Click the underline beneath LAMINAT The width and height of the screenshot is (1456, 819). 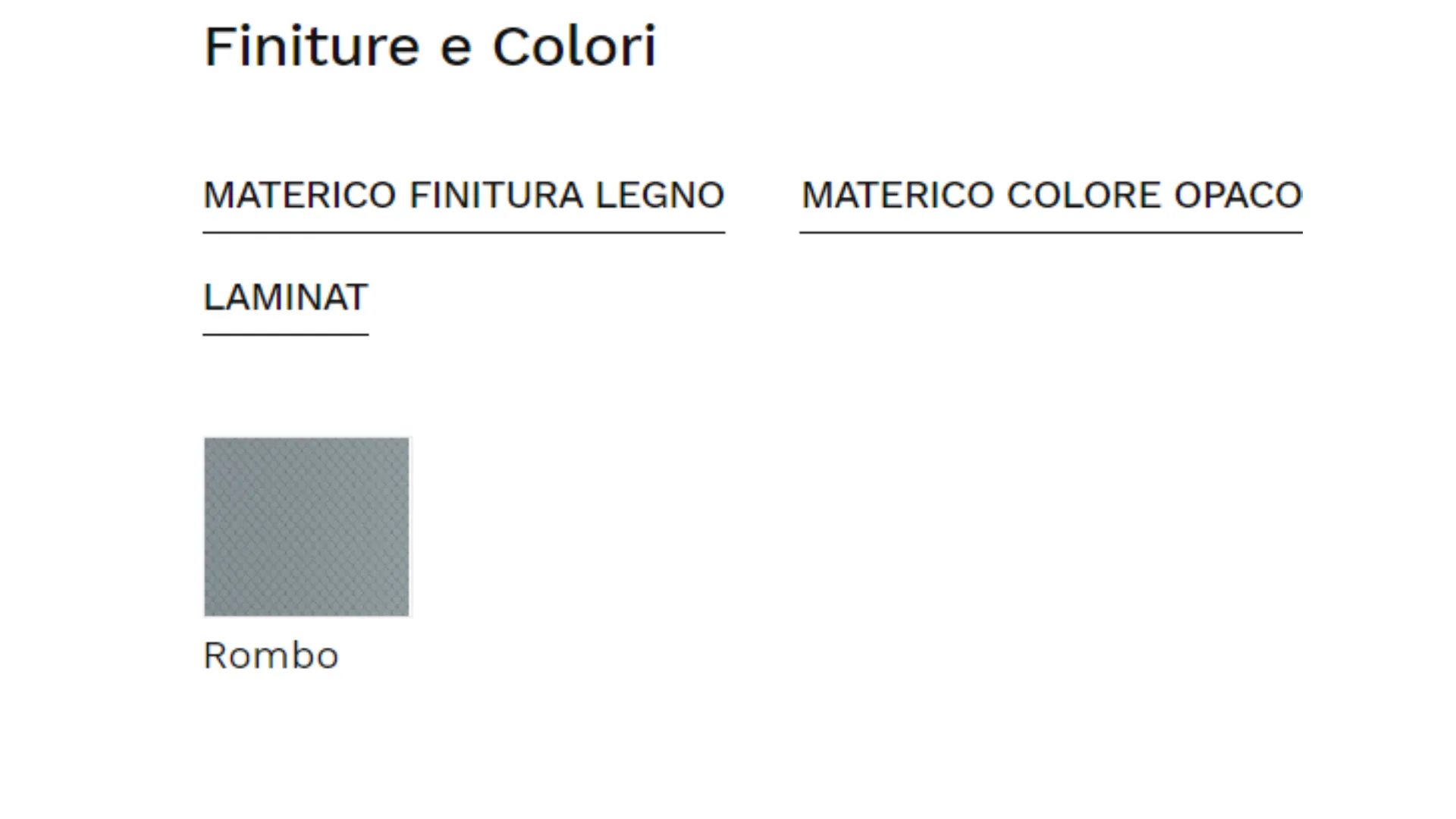pos(285,334)
